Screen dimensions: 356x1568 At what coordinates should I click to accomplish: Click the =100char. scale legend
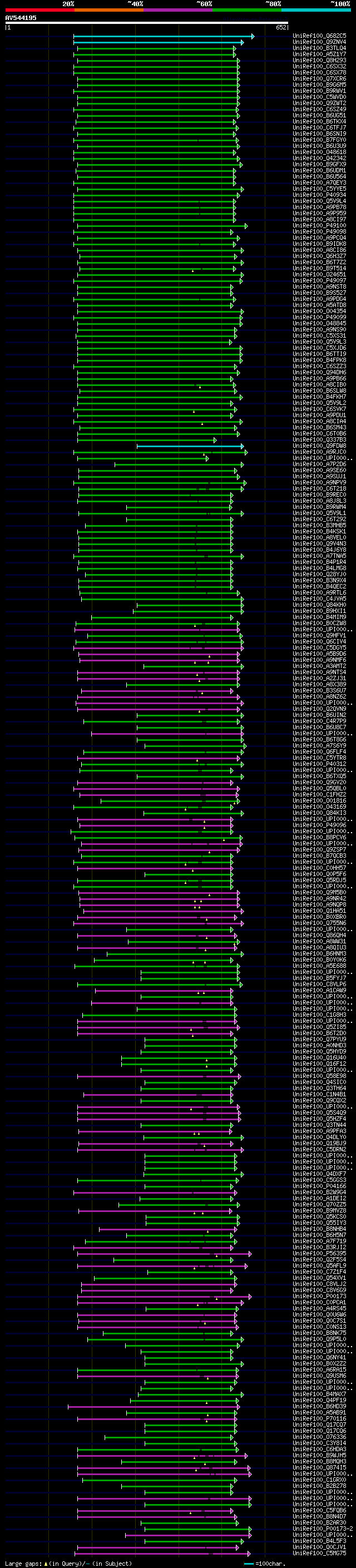[265, 1563]
